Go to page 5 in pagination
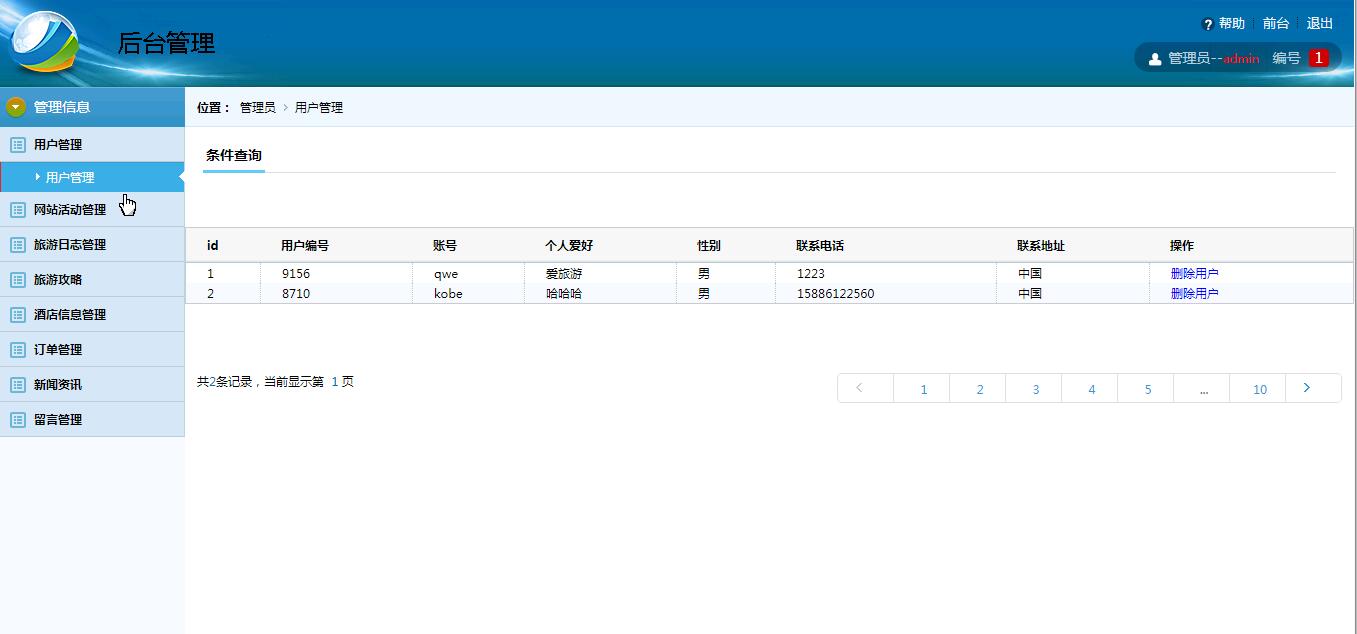This screenshot has width=1357, height=634. 1147,389
